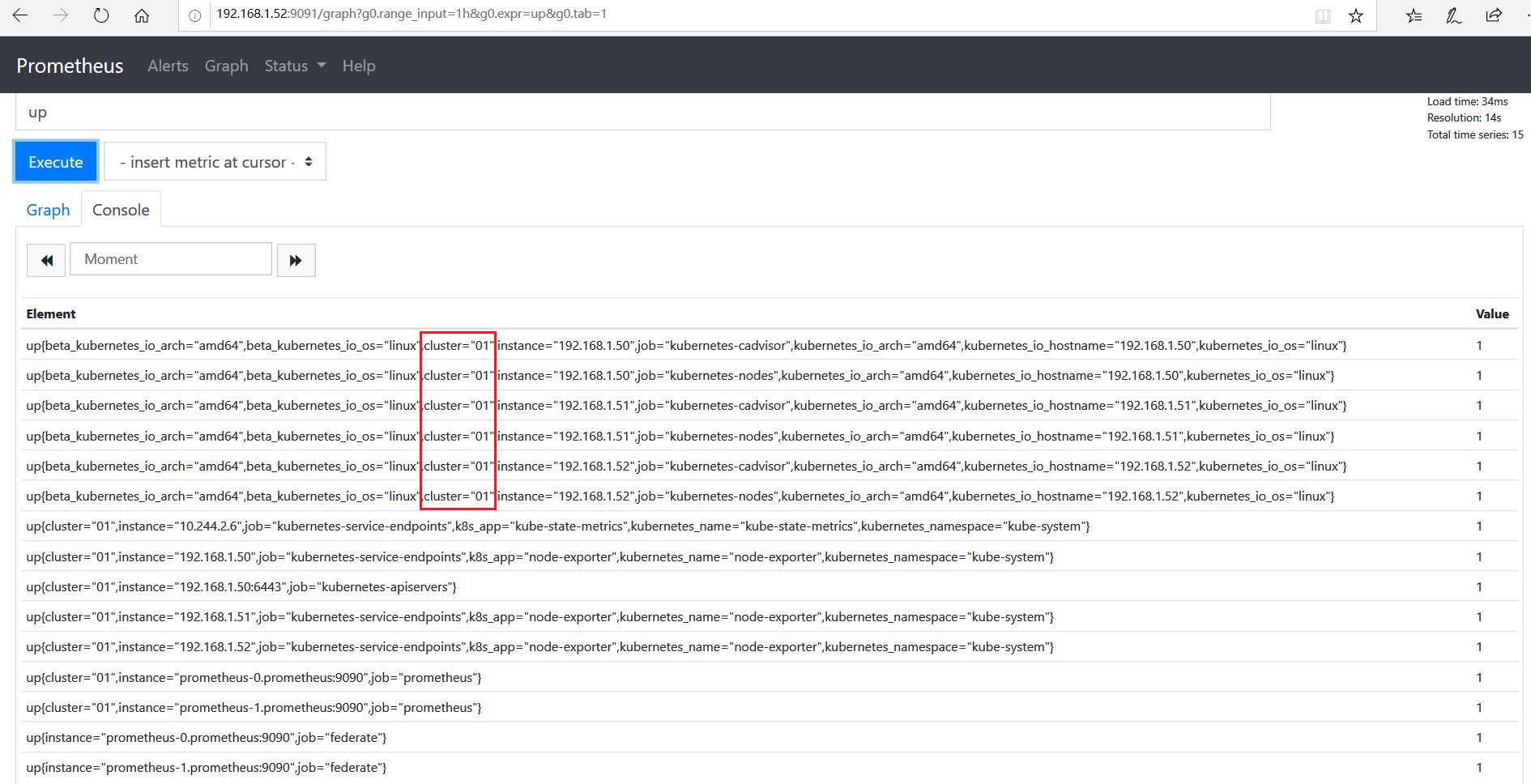The width and height of the screenshot is (1531, 784).
Task: Open reading view icon in the address bar
Action: (x=1323, y=15)
